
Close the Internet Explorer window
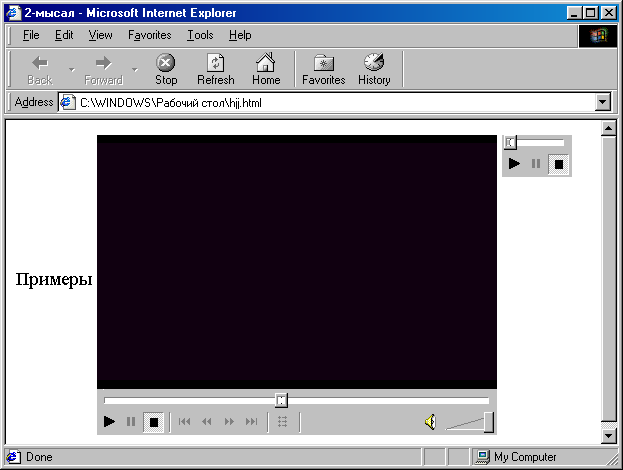click(x=609, y=13)
